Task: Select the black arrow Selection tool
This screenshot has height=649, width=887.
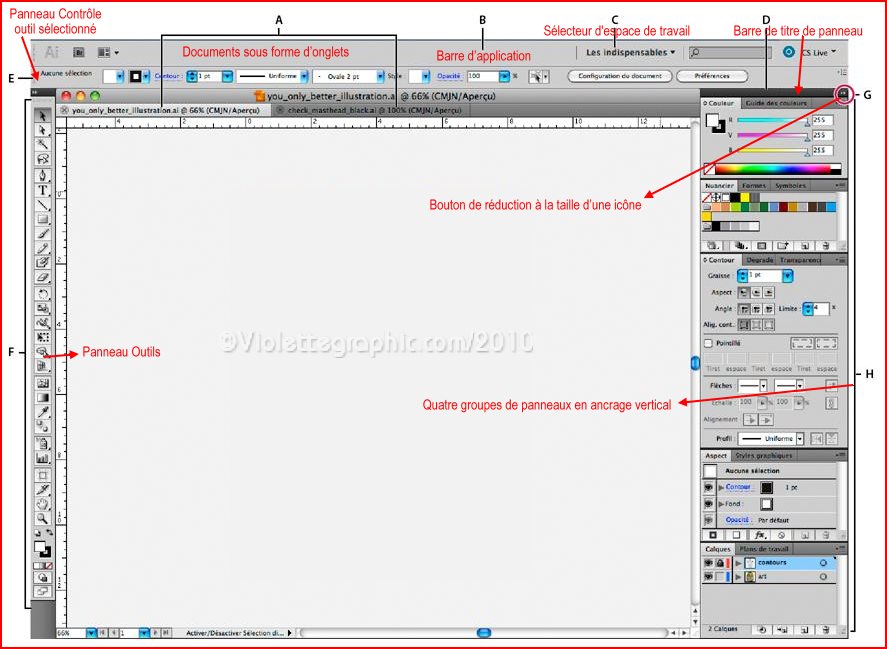Action: [x=43, y=115]
